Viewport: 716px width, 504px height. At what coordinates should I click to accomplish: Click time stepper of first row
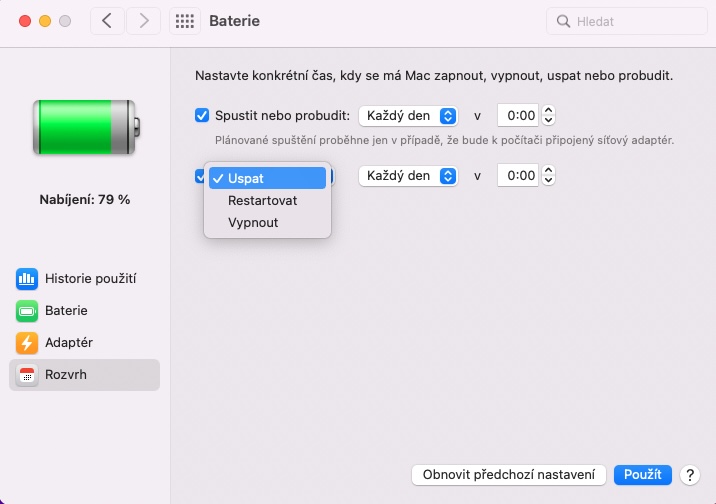point(548,115)
